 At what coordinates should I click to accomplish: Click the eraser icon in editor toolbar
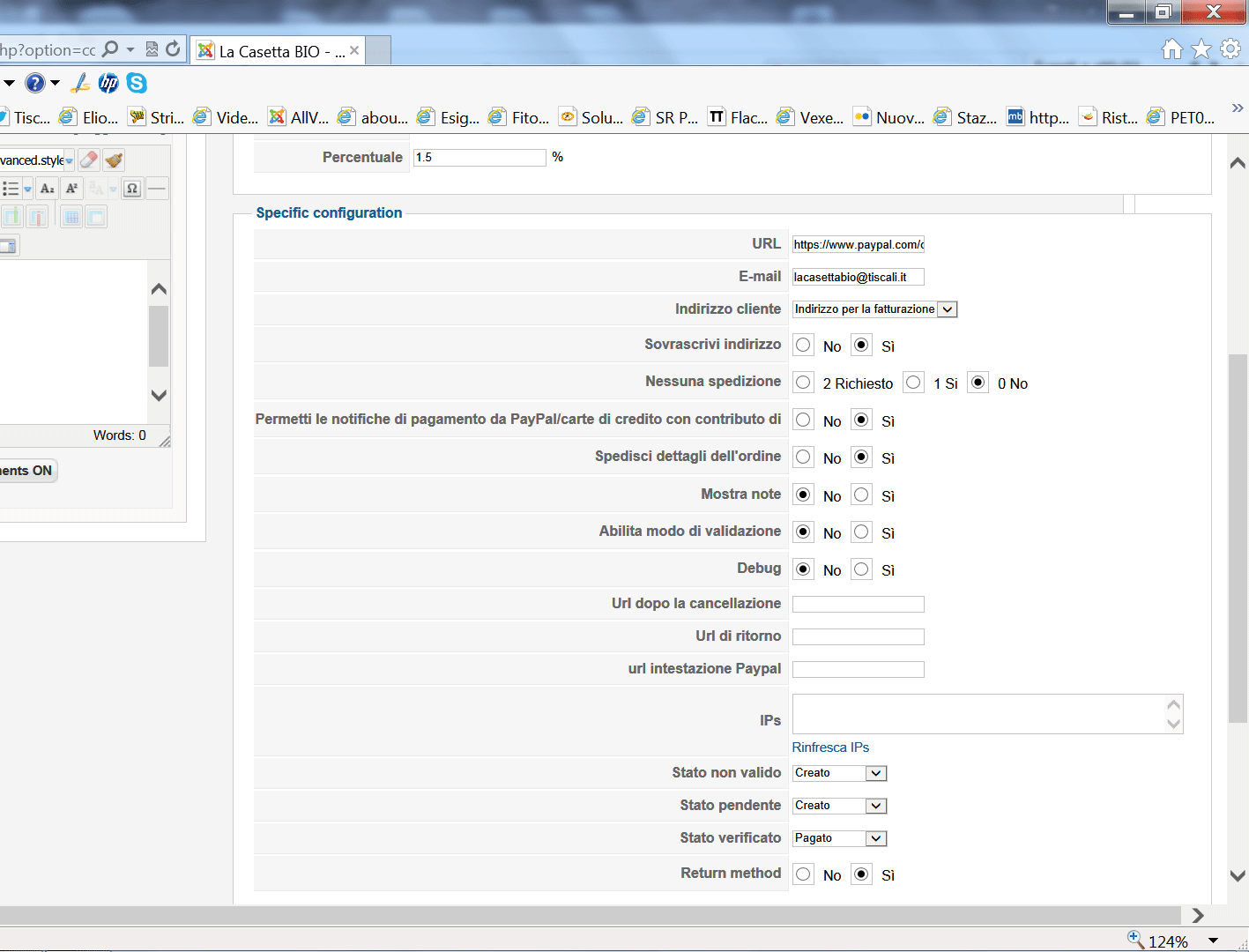[89, 160]
